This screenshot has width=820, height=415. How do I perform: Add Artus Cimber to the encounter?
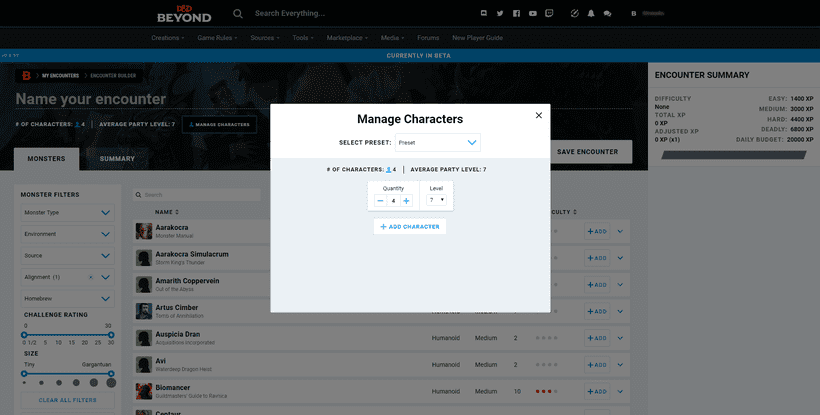(x=597, y=311)
